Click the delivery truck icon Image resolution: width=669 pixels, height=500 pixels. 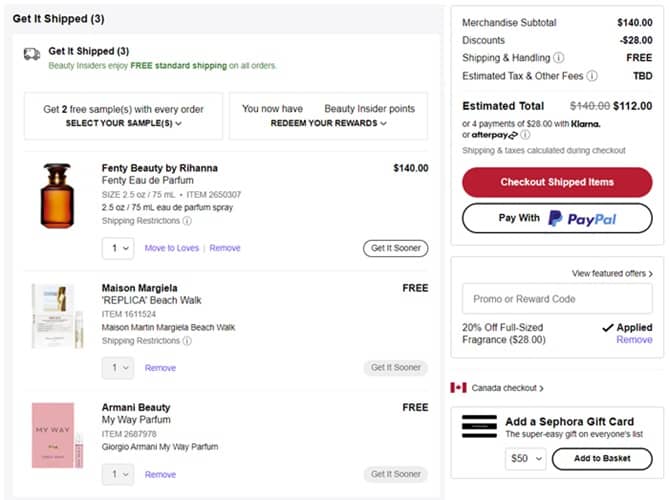32,54
